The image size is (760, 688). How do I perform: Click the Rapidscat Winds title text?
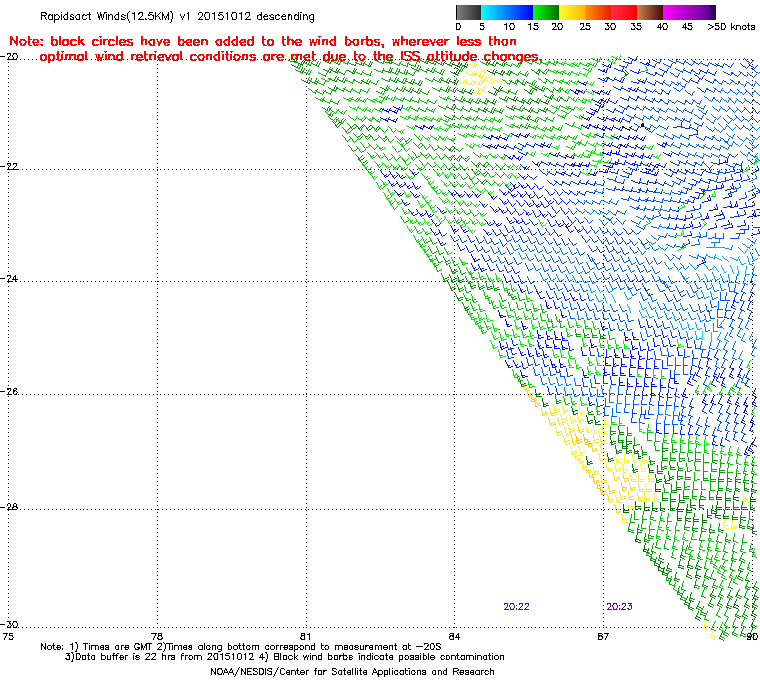pyautogui.click(x=177, y=16)
